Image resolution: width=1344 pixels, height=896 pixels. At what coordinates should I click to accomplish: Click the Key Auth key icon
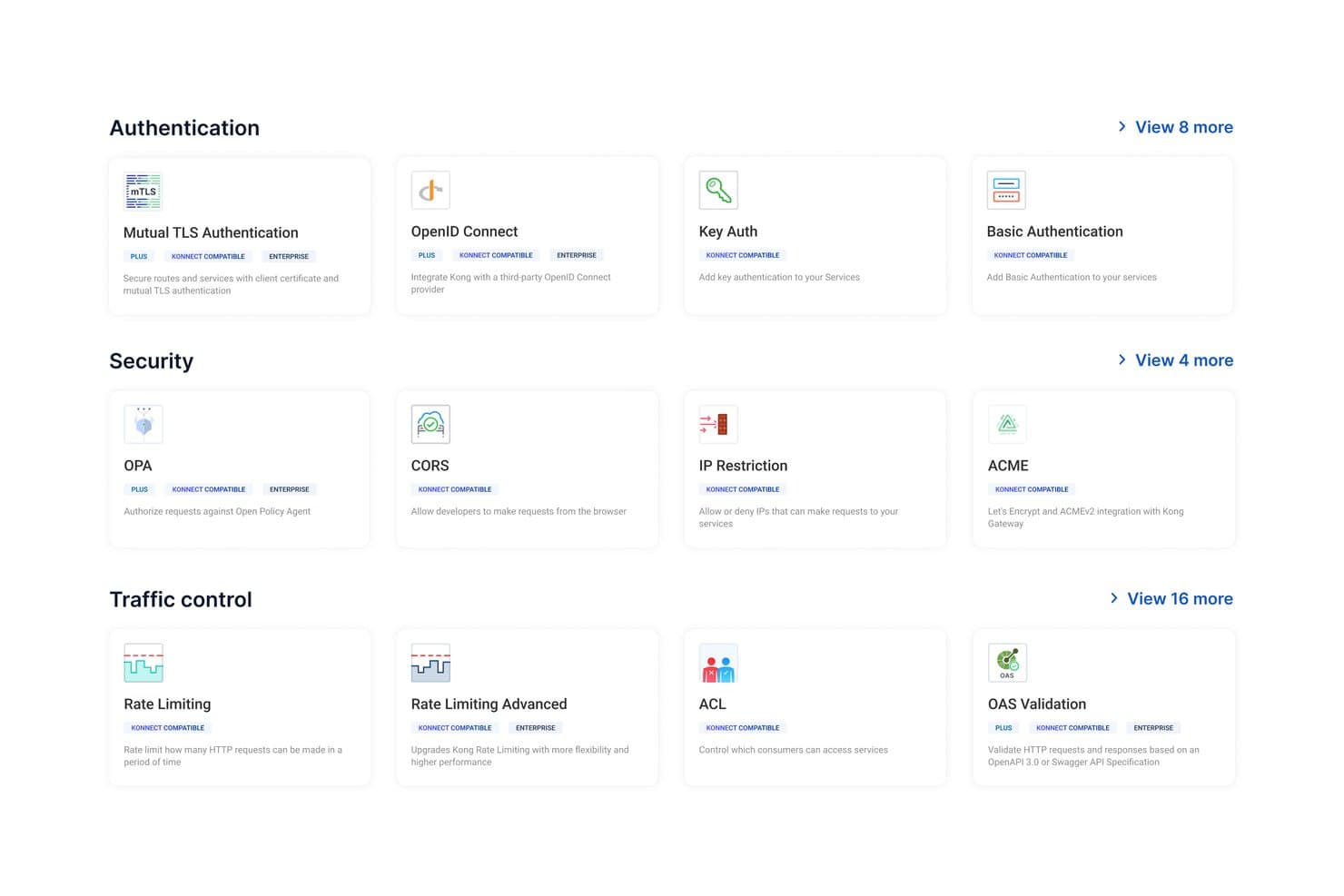718,190
